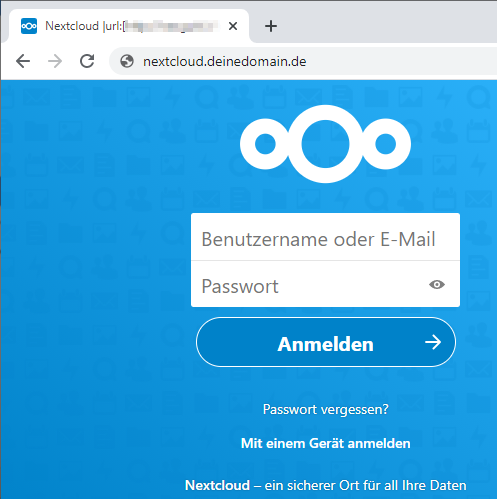Image resolution: width=497 pixels, height=499 pixels.
Task: View site information via globe icon
Action: click(x=127, y=61)
